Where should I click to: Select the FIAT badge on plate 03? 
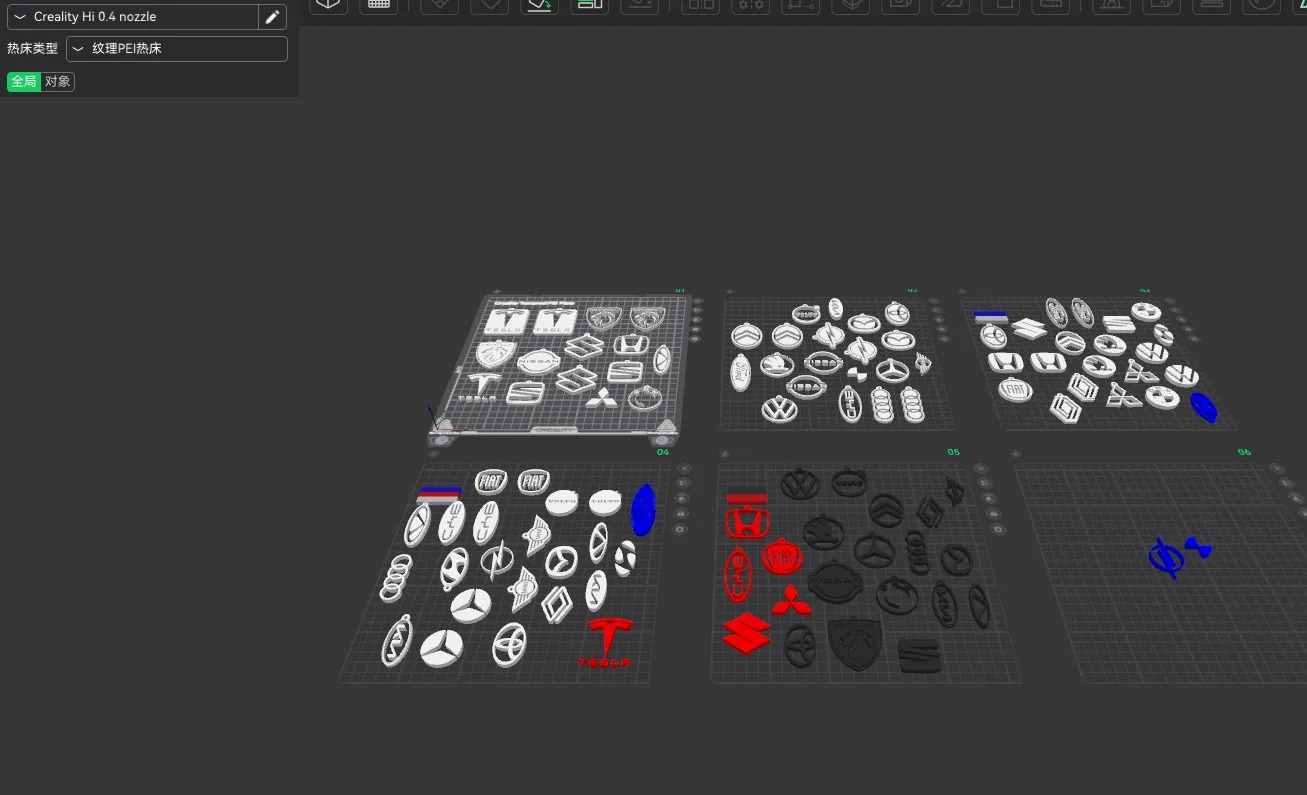[1017, 390]
